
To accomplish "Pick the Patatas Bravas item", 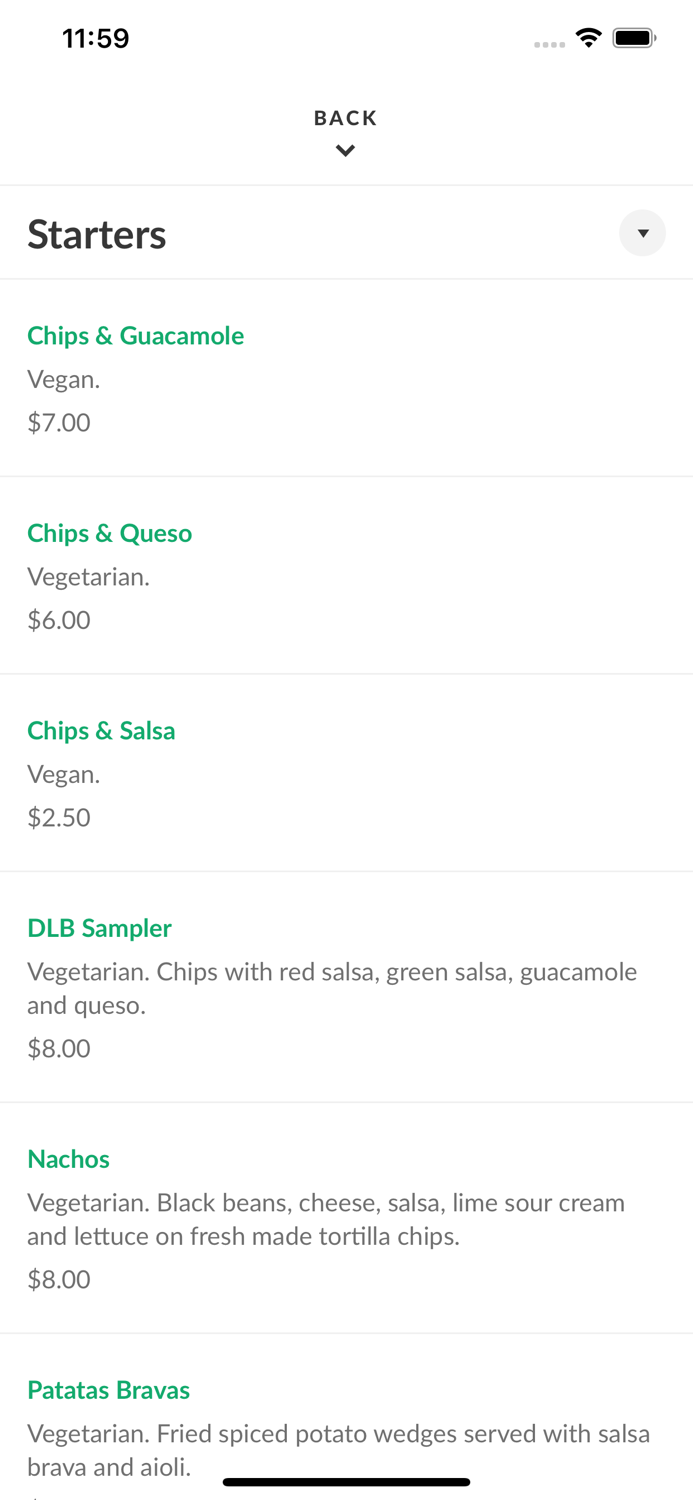I will [x=108, y=1390].
